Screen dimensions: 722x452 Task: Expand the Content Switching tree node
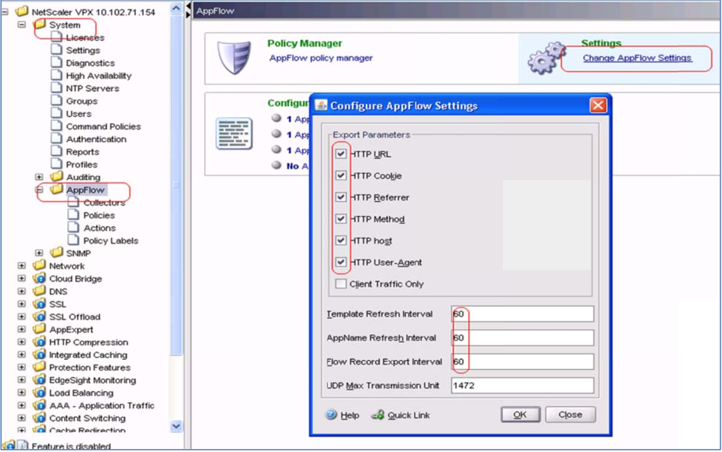pyautogui.click(x=22, y=418)
